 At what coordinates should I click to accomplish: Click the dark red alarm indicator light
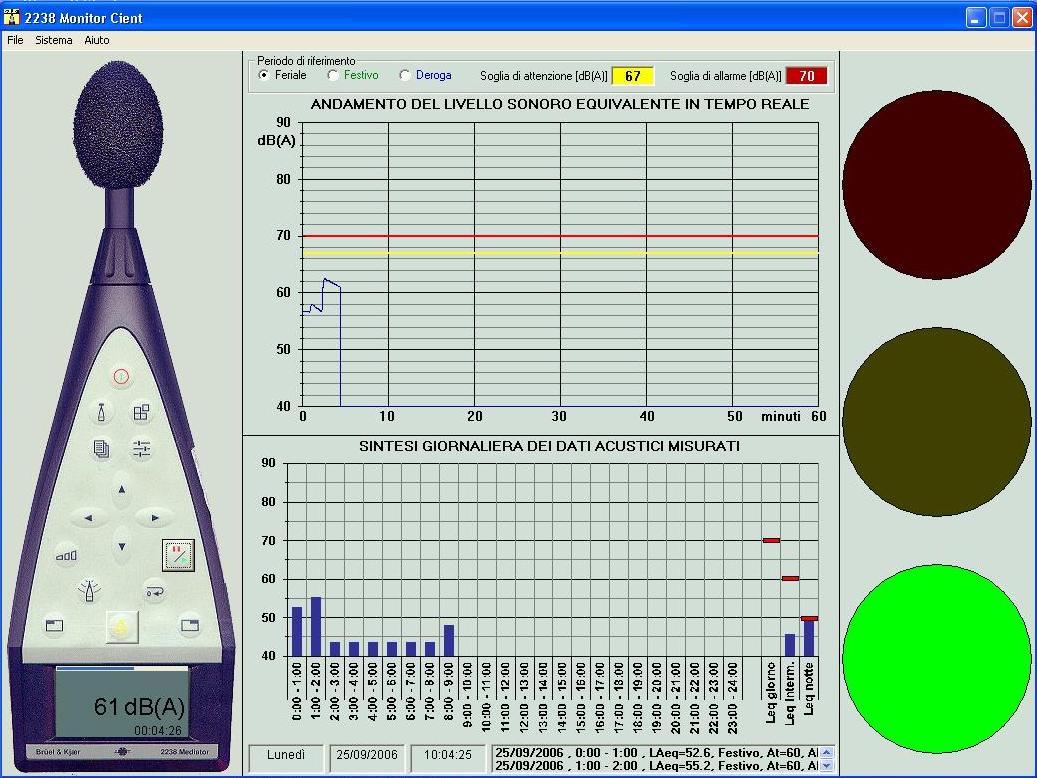click(936, 185)
